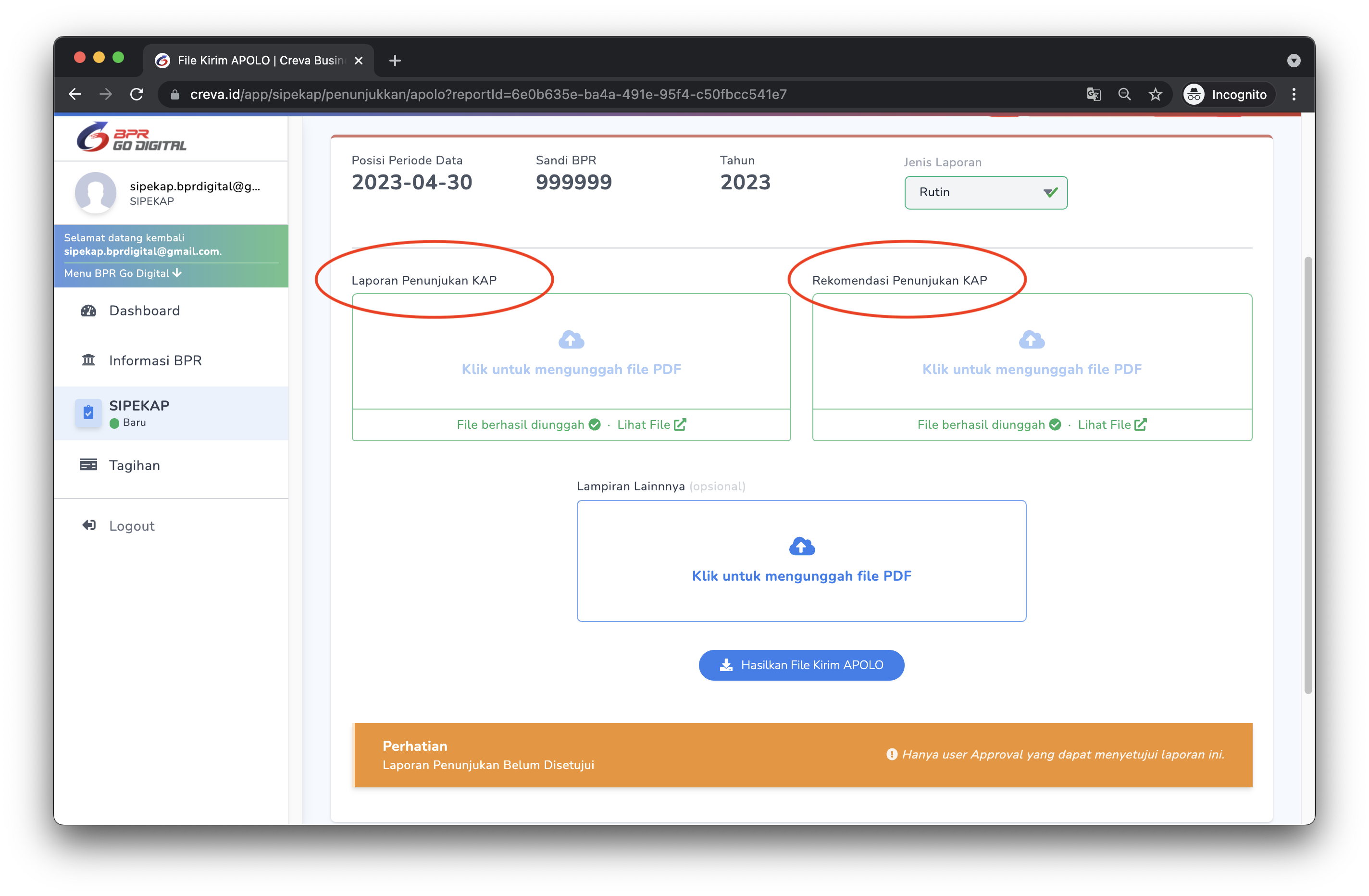
Task: Open the translate page icon in address bar
Action: 1094,94
